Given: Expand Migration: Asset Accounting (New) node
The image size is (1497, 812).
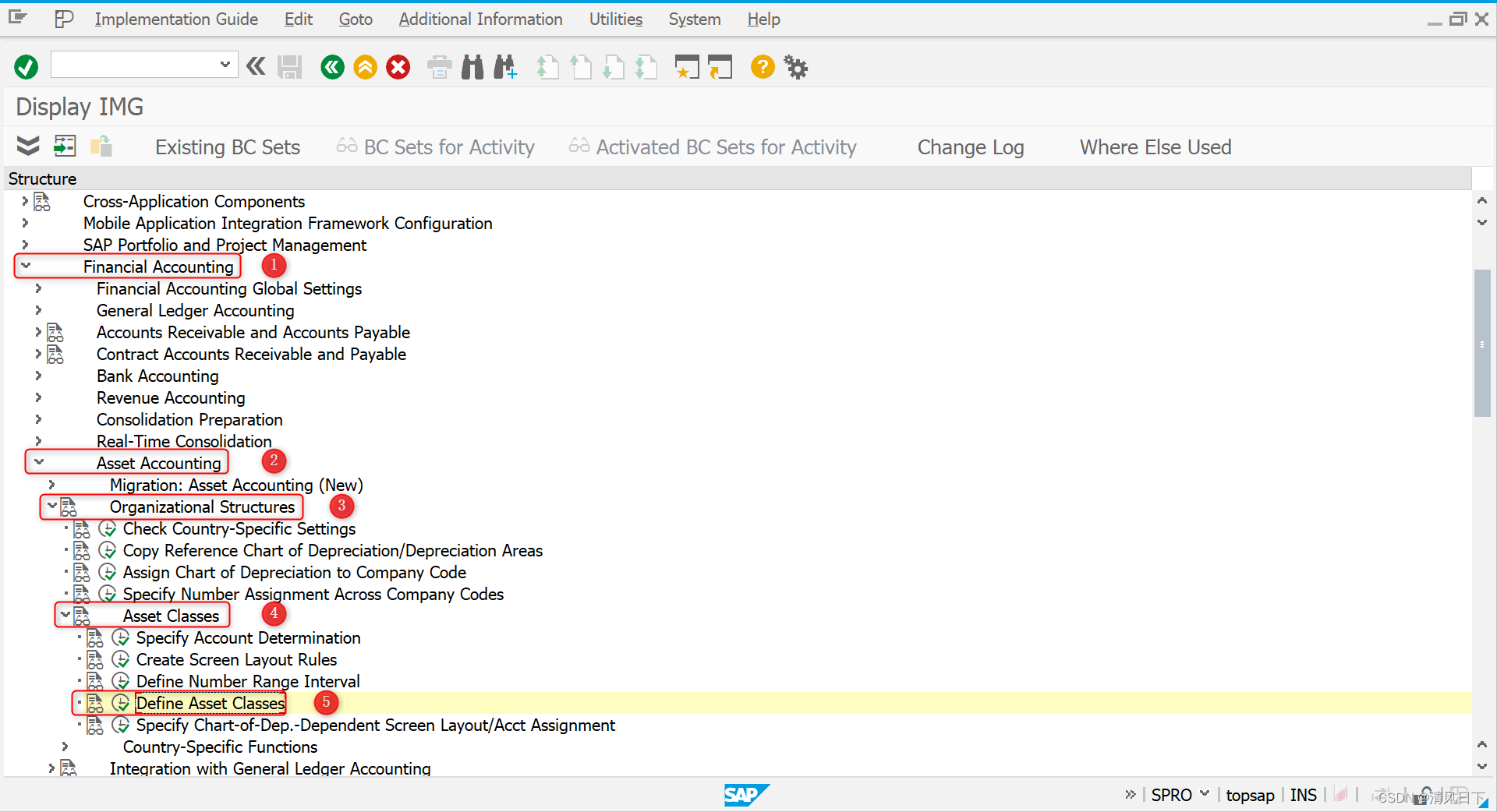Looking at the screenshot, I should (51, 485).
